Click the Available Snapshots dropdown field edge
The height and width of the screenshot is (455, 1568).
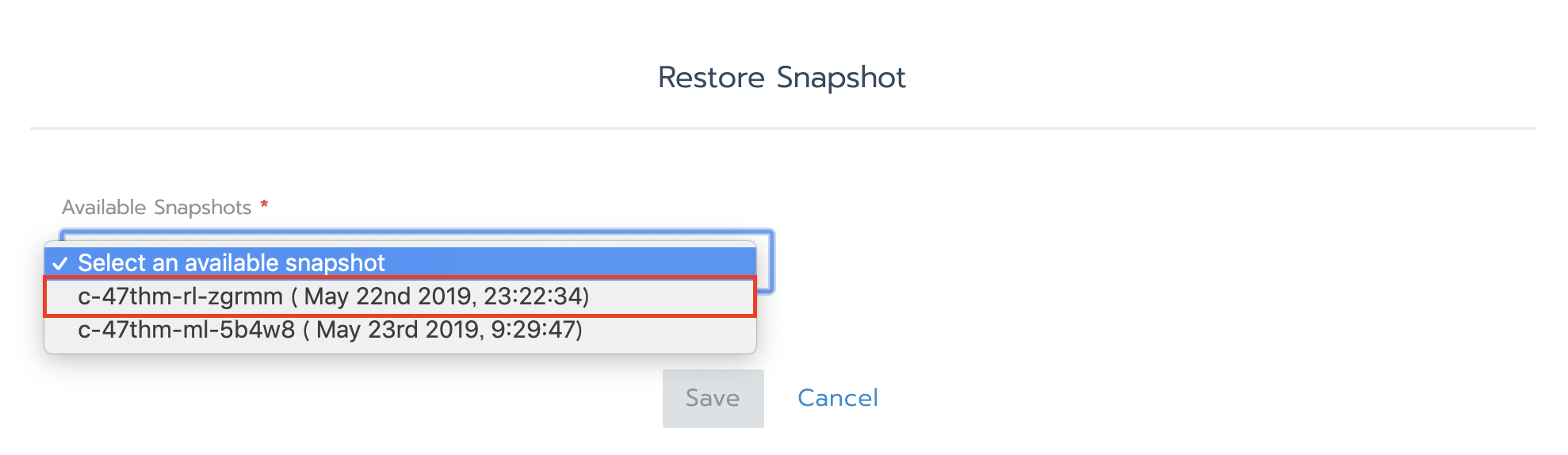pyautogui.click(x=766, y=263)
